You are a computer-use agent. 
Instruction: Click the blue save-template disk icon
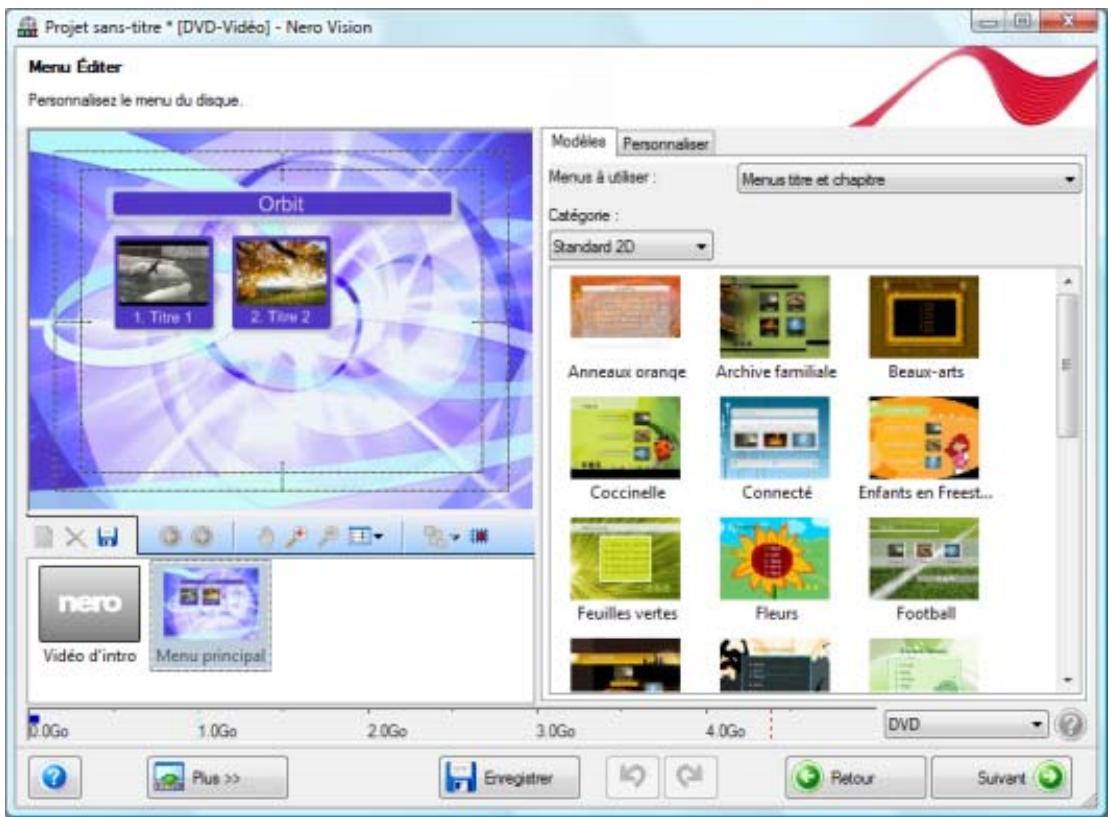108,537
